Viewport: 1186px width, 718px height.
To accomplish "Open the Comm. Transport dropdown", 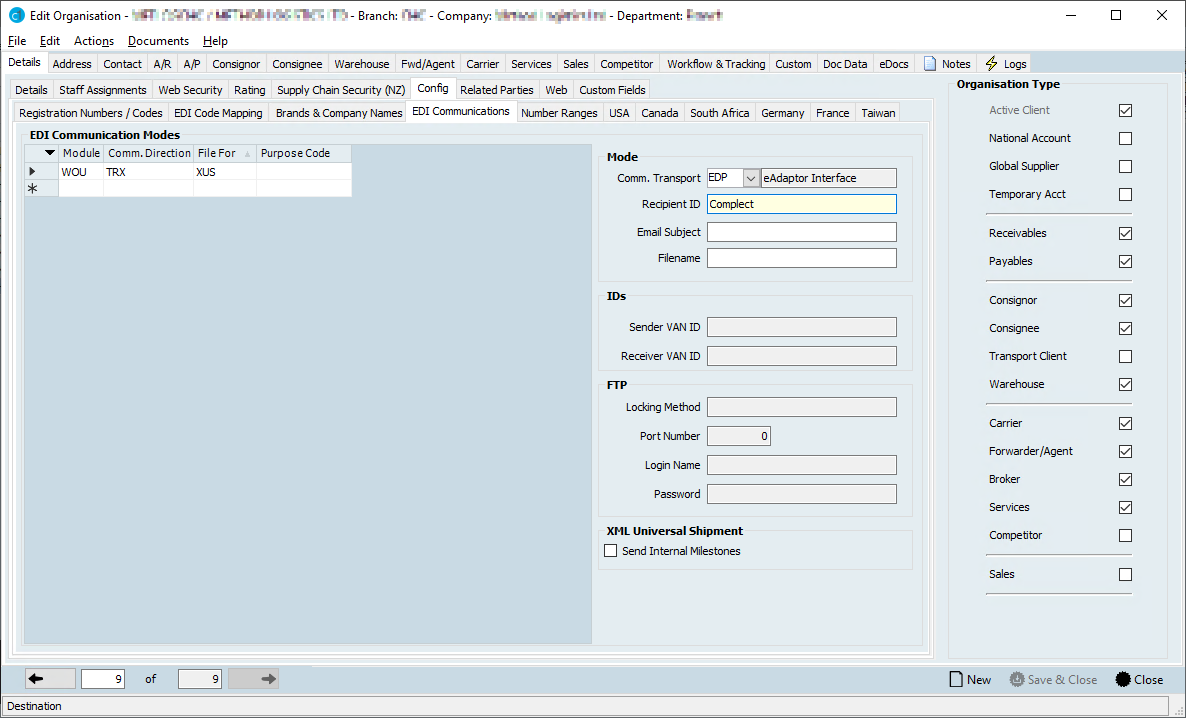I will tap(750, 178).
